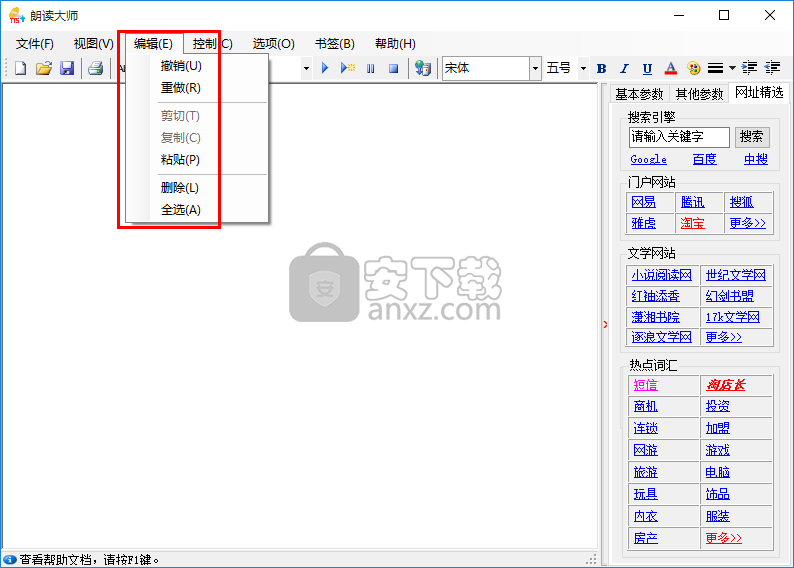The height and width of the screenshot is (568, 794).
Task: Open the 小说阅读网 link
Action: (661, 275)
